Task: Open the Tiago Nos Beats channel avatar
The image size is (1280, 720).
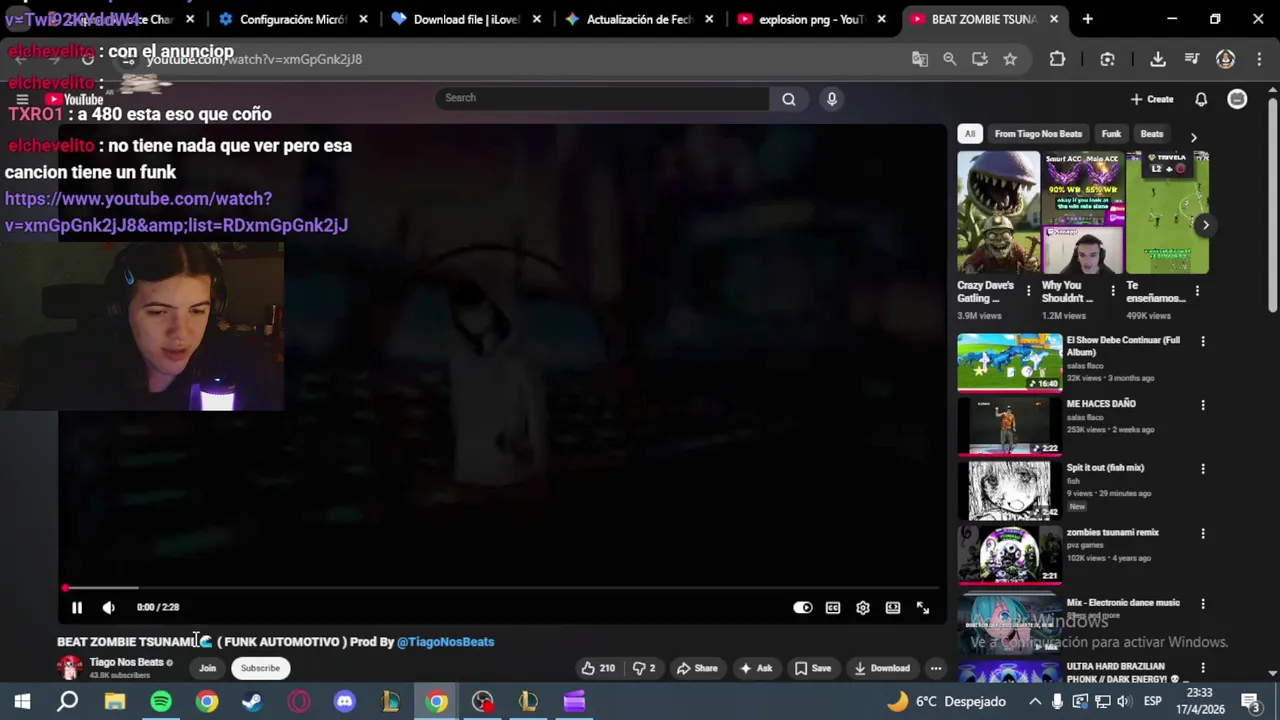Action: [70, 668]
